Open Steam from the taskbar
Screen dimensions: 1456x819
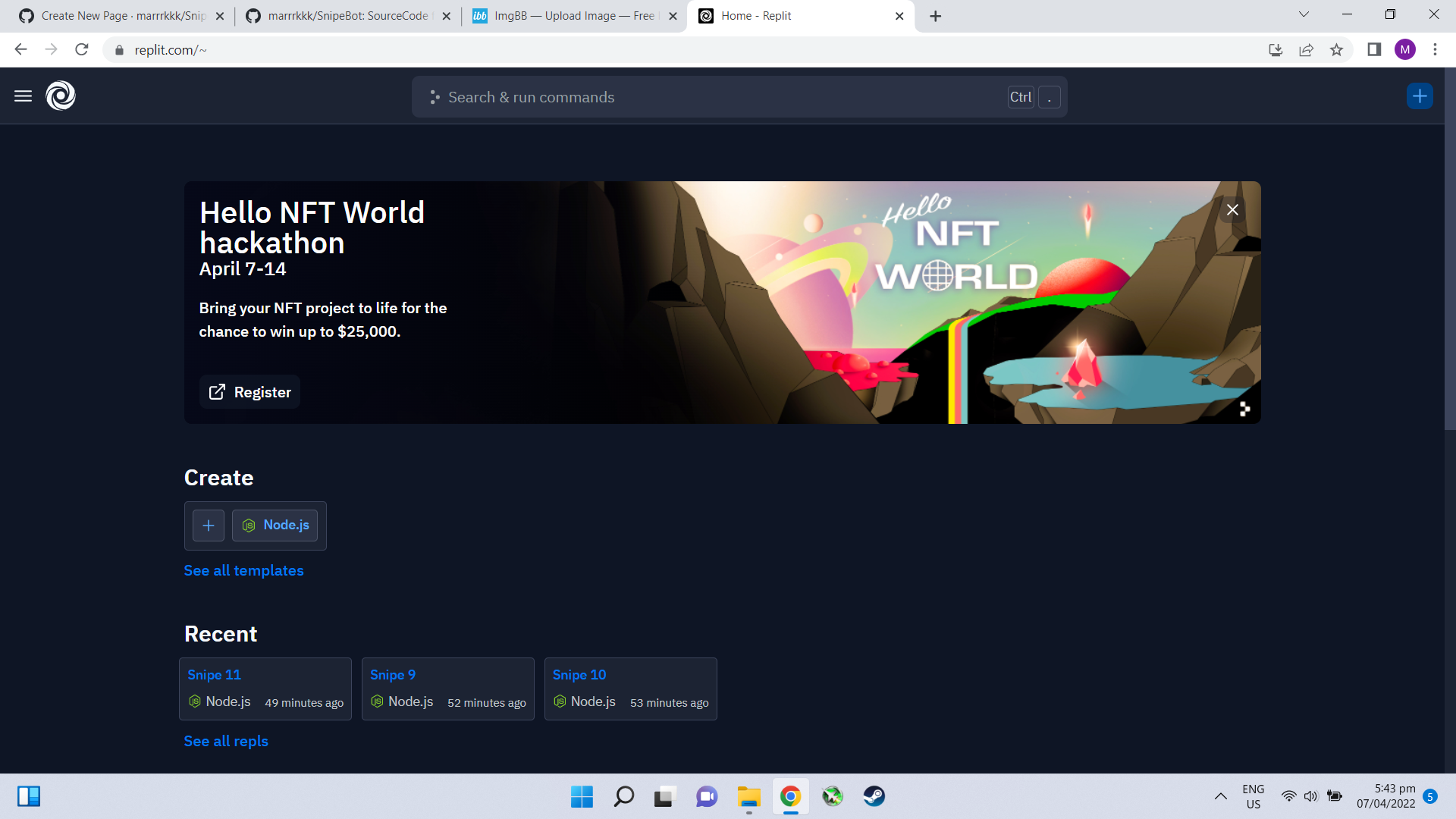click(x=874, y=796)
